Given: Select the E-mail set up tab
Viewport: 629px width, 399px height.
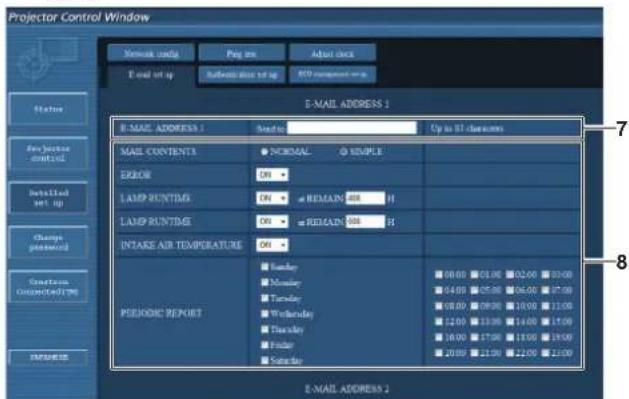Looking at the screenshot, I should (x=151, y=75).
